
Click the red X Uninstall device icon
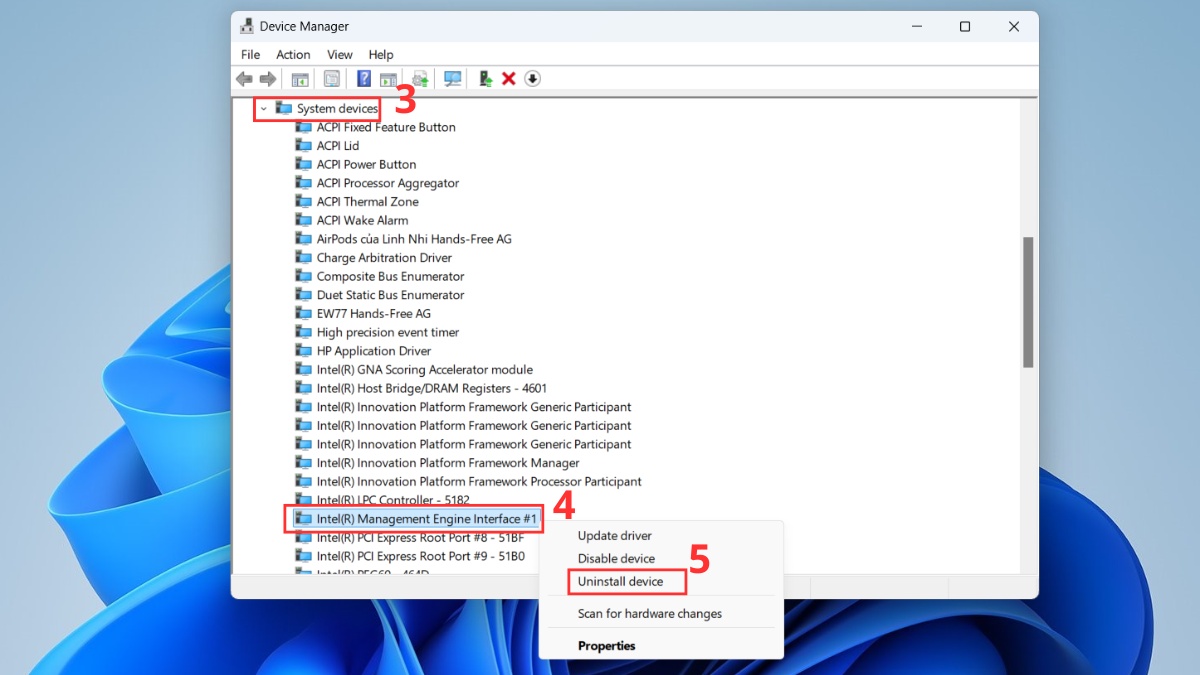[x=509, y=79]
